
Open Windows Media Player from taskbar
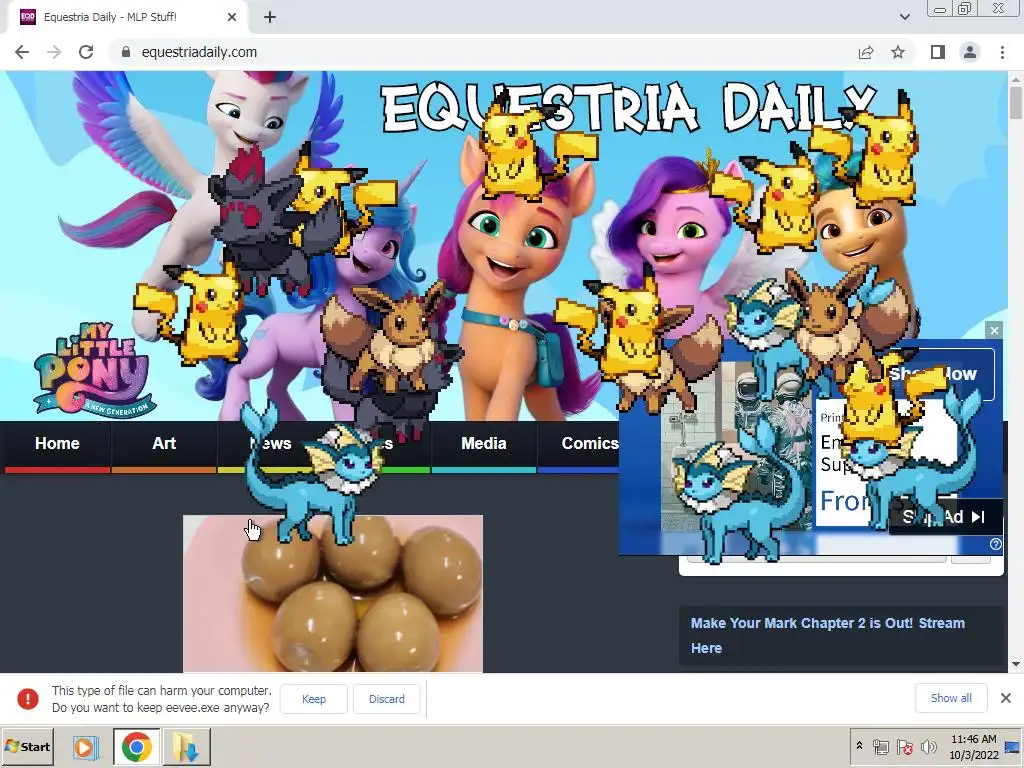click(85, 747)
